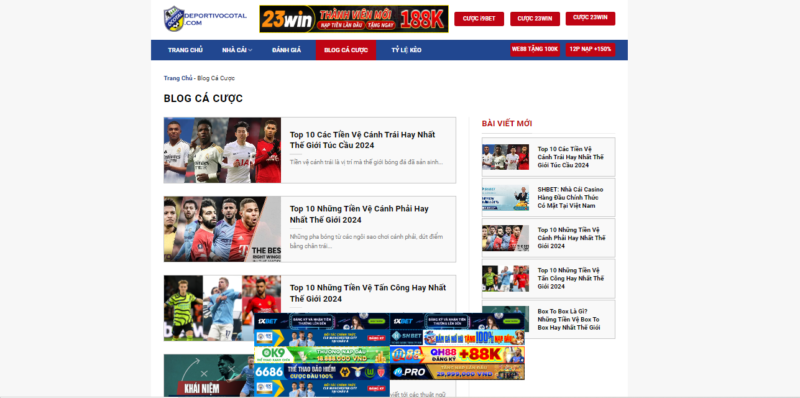800x398 pixels.
Task: Expand the Nhà Cái dropdown menu
Action: tap(237, 50)
